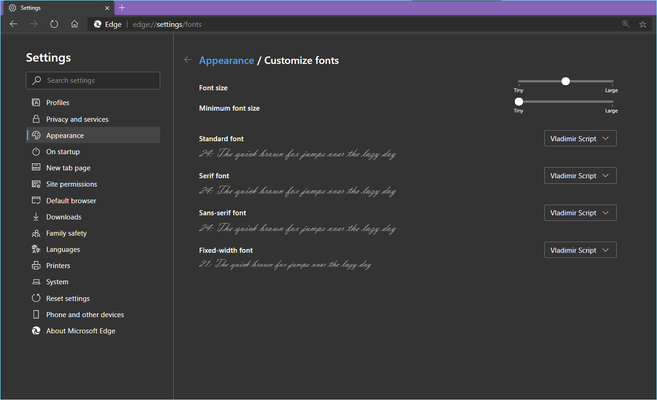
Task: Click the Minimum font size slider handle
Action: 519,101
